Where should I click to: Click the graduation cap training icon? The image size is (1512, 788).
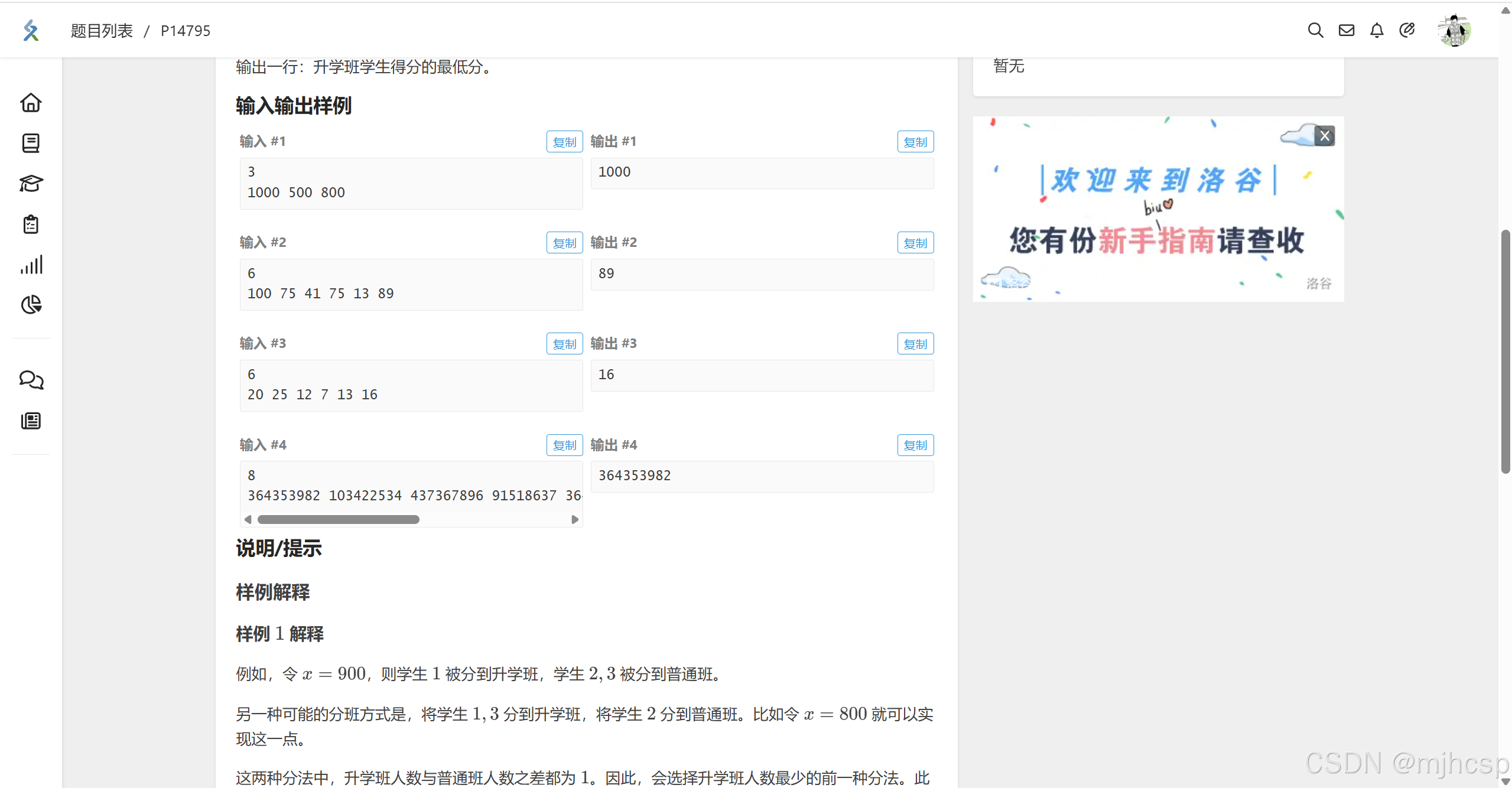click(31, 184)
